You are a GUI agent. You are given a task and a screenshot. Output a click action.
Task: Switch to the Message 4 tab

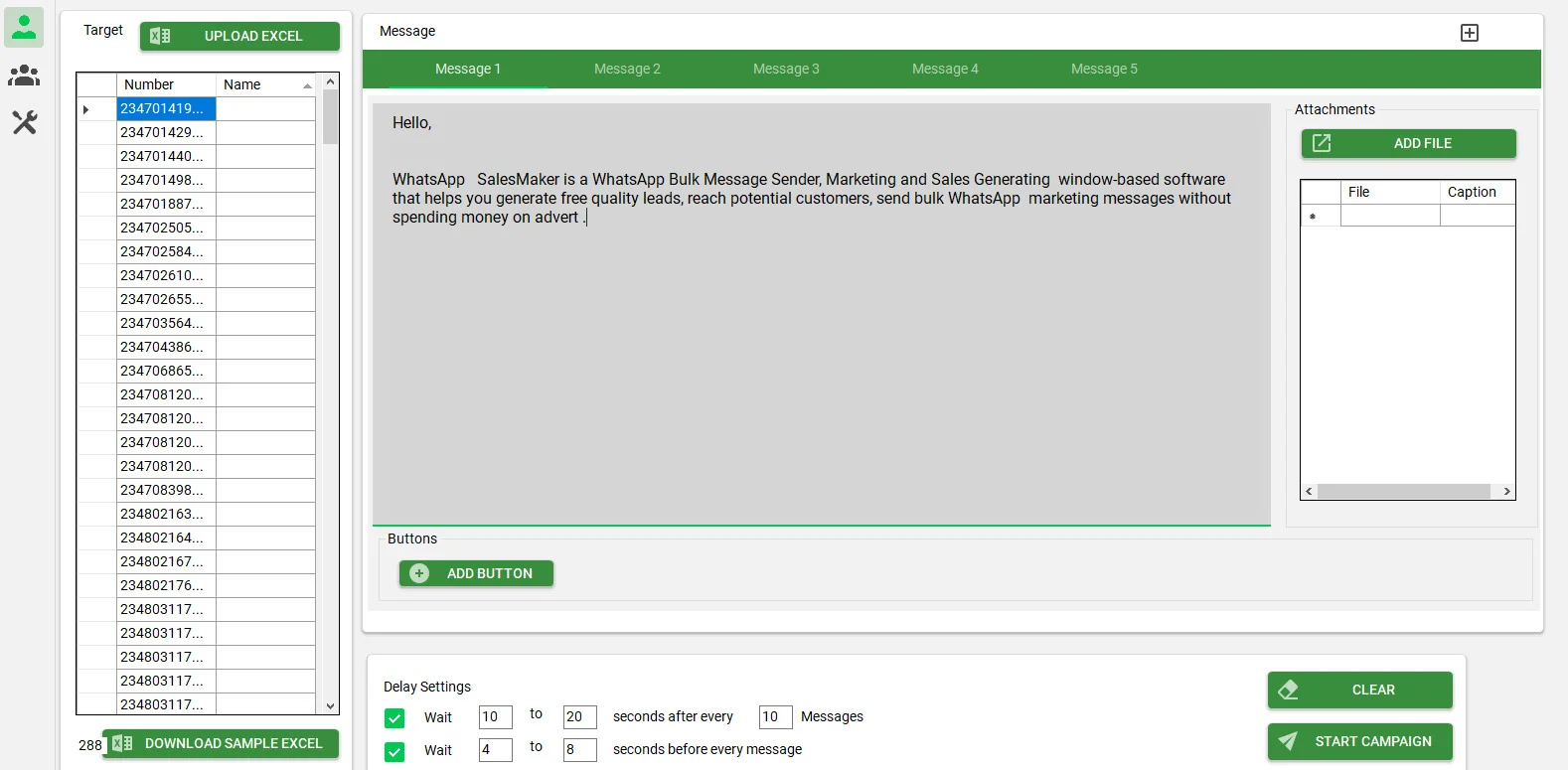[x=945, y=69]
